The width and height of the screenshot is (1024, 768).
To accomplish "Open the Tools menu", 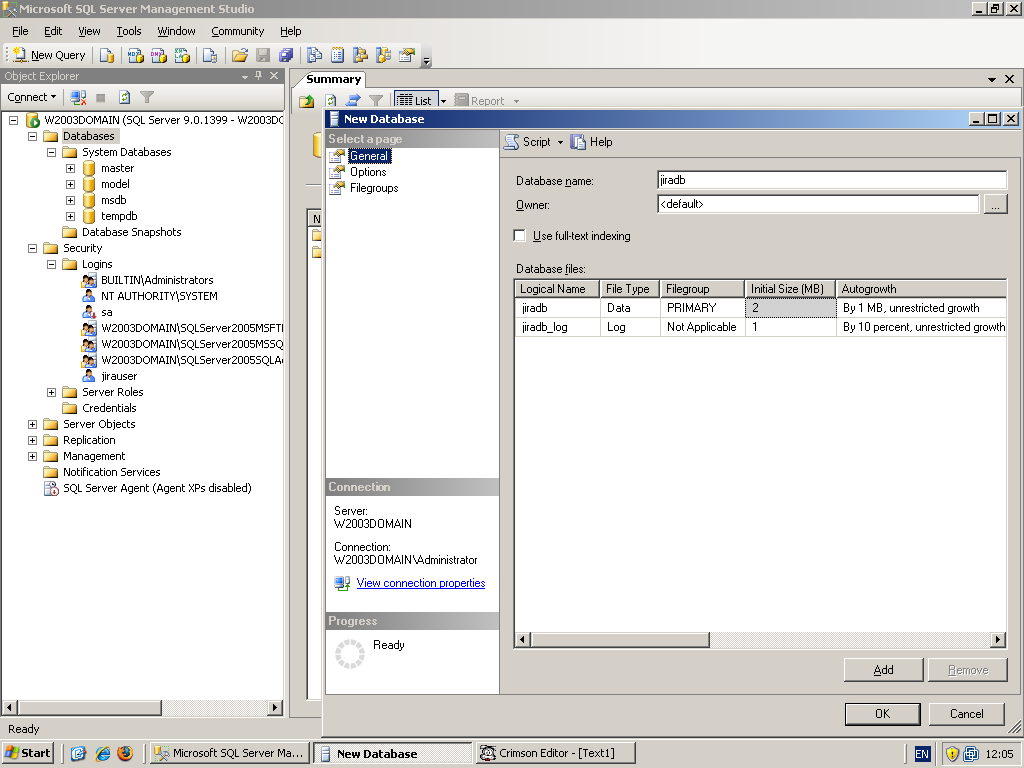I will [x=129, y=31].
